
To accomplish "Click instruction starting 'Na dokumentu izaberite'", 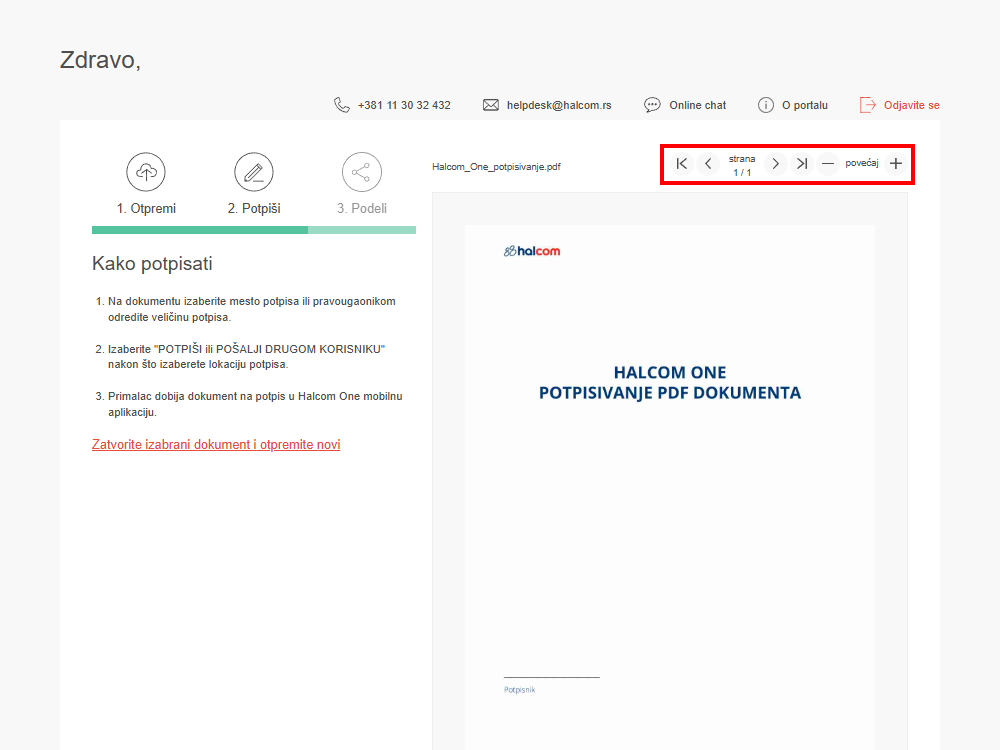I will pyautogui.click(x=251, y=309).
